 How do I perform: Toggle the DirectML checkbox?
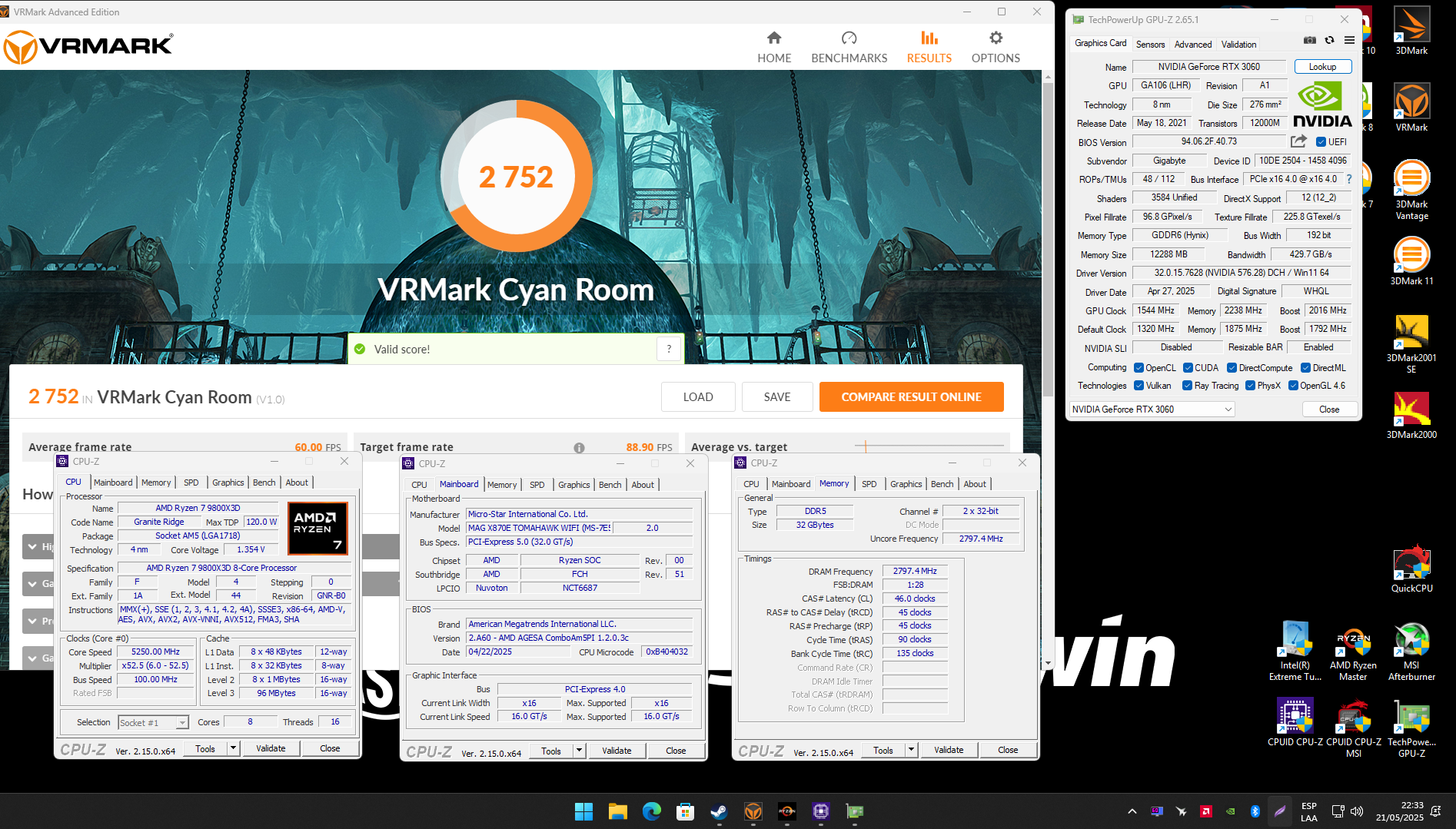point(1305,368)
